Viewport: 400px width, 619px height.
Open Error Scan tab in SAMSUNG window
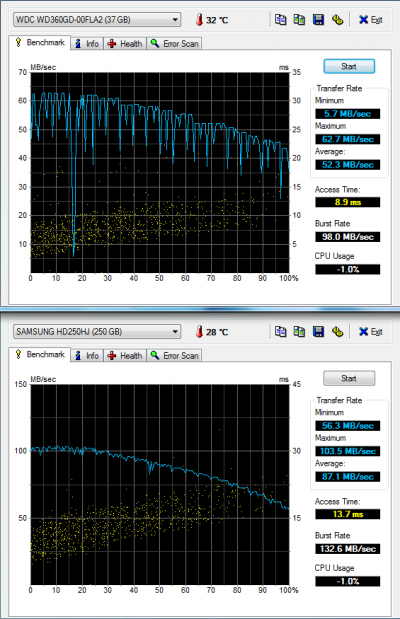[174, 356]
